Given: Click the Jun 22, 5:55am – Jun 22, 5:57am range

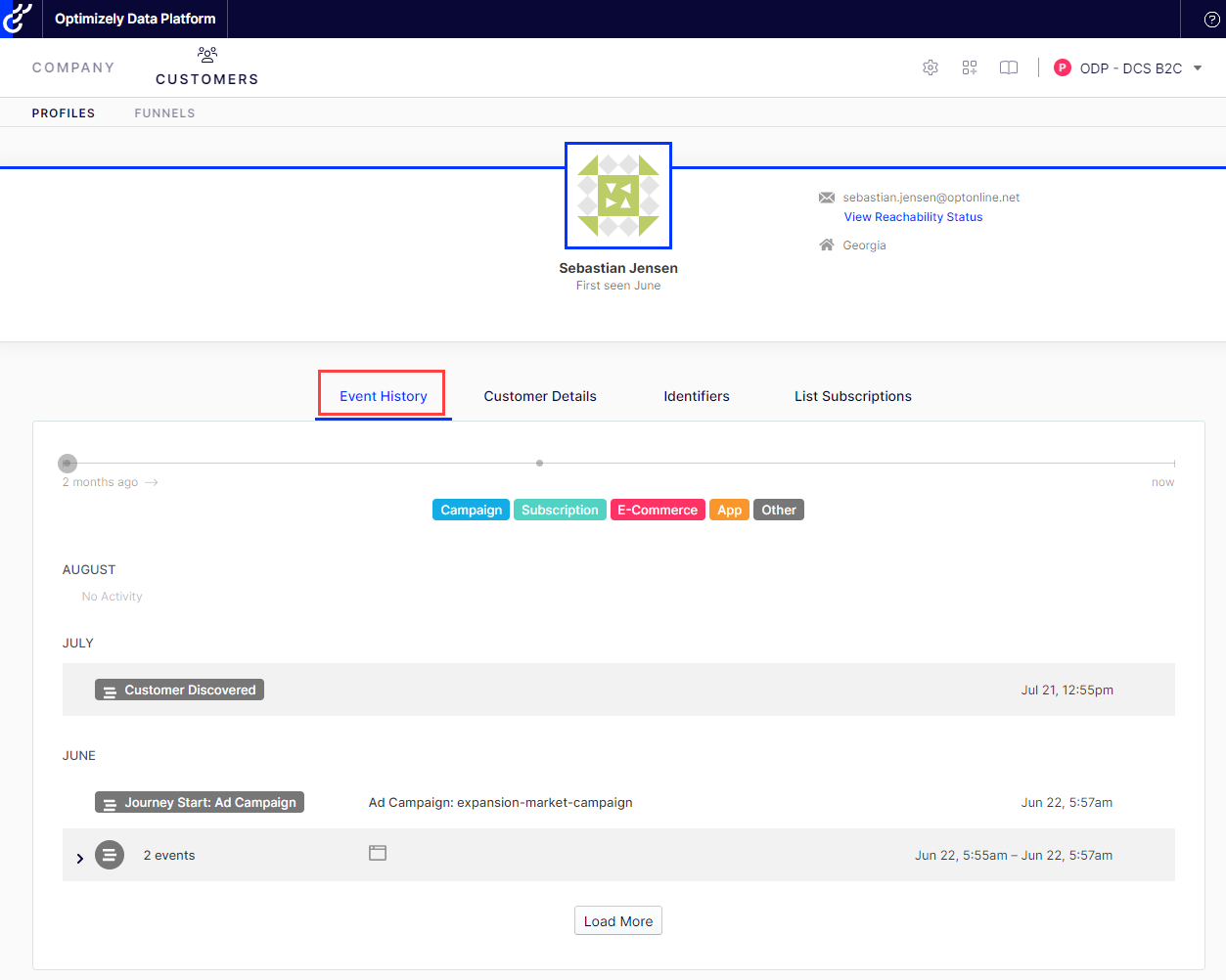Looking at the screenshot, I should coord(1014,855).
